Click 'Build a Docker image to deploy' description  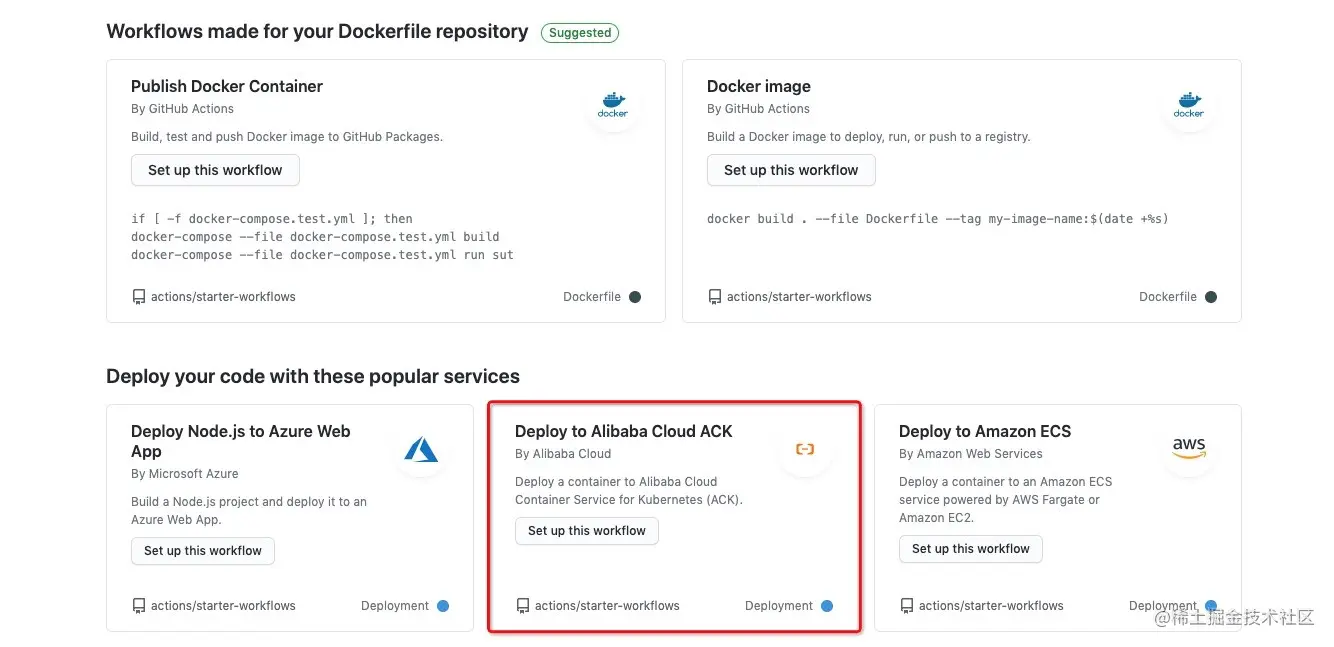tap(869, 137)
